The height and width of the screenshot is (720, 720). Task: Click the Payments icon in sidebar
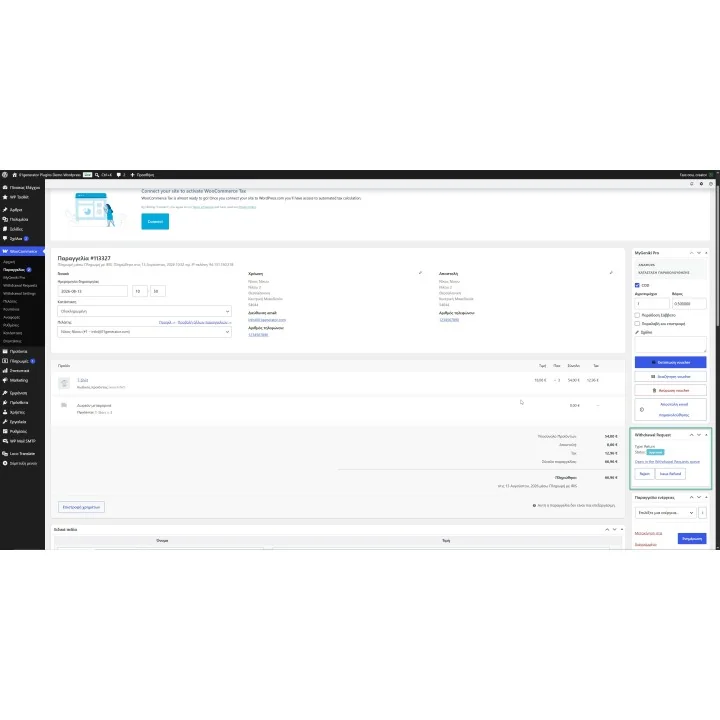point(5,361)
